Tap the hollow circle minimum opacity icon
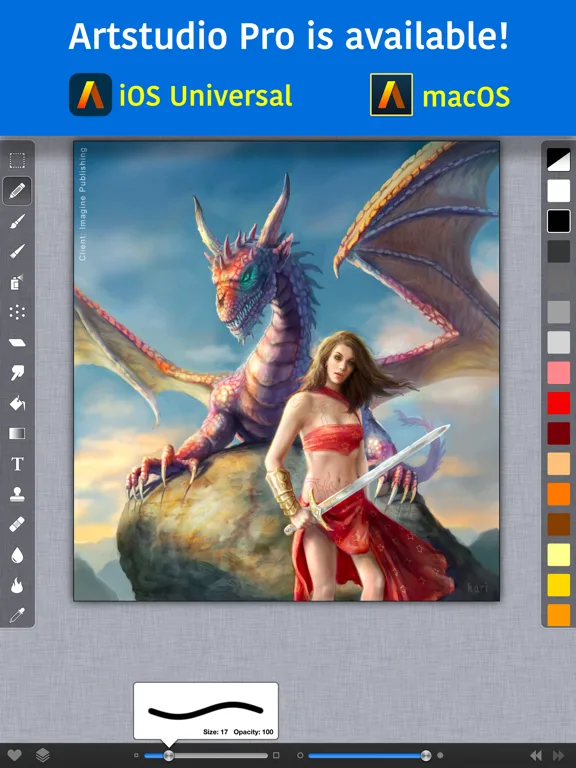The image size is (576, 768). (300, 755)
